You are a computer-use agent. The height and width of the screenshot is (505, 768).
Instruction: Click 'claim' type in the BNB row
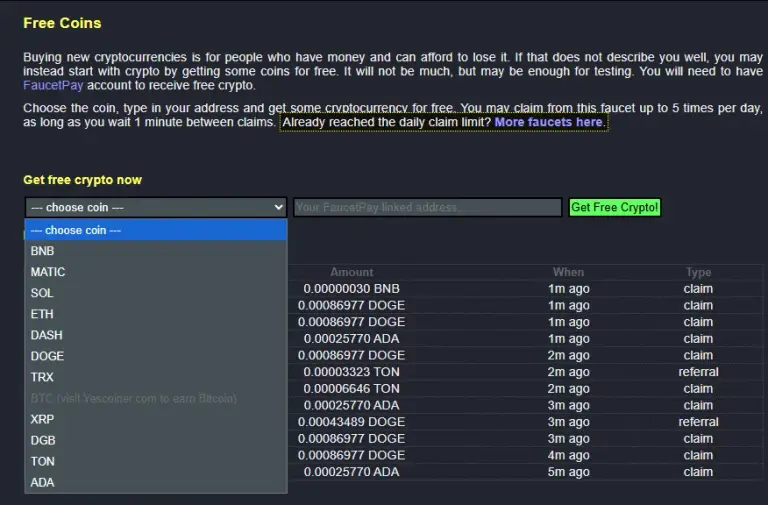[x=698, y=289]
